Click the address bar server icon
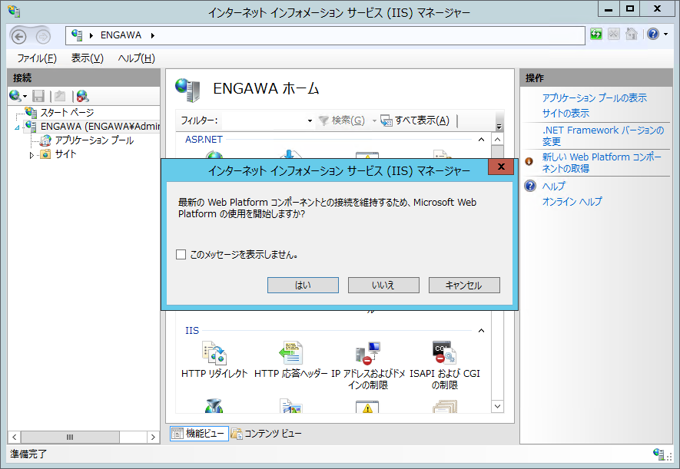This screenshot has width=680, height=469. [x=77, y=35]
